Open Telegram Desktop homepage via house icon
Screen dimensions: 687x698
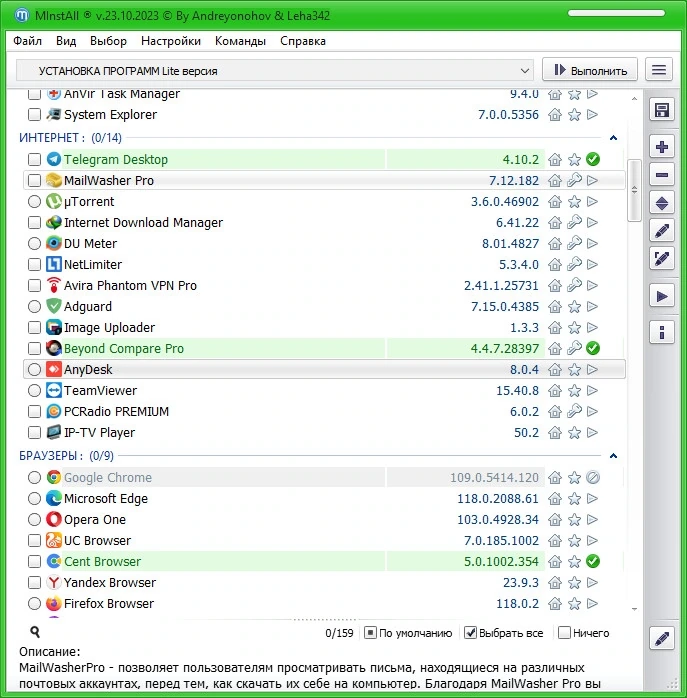click(x=555, y=159)
